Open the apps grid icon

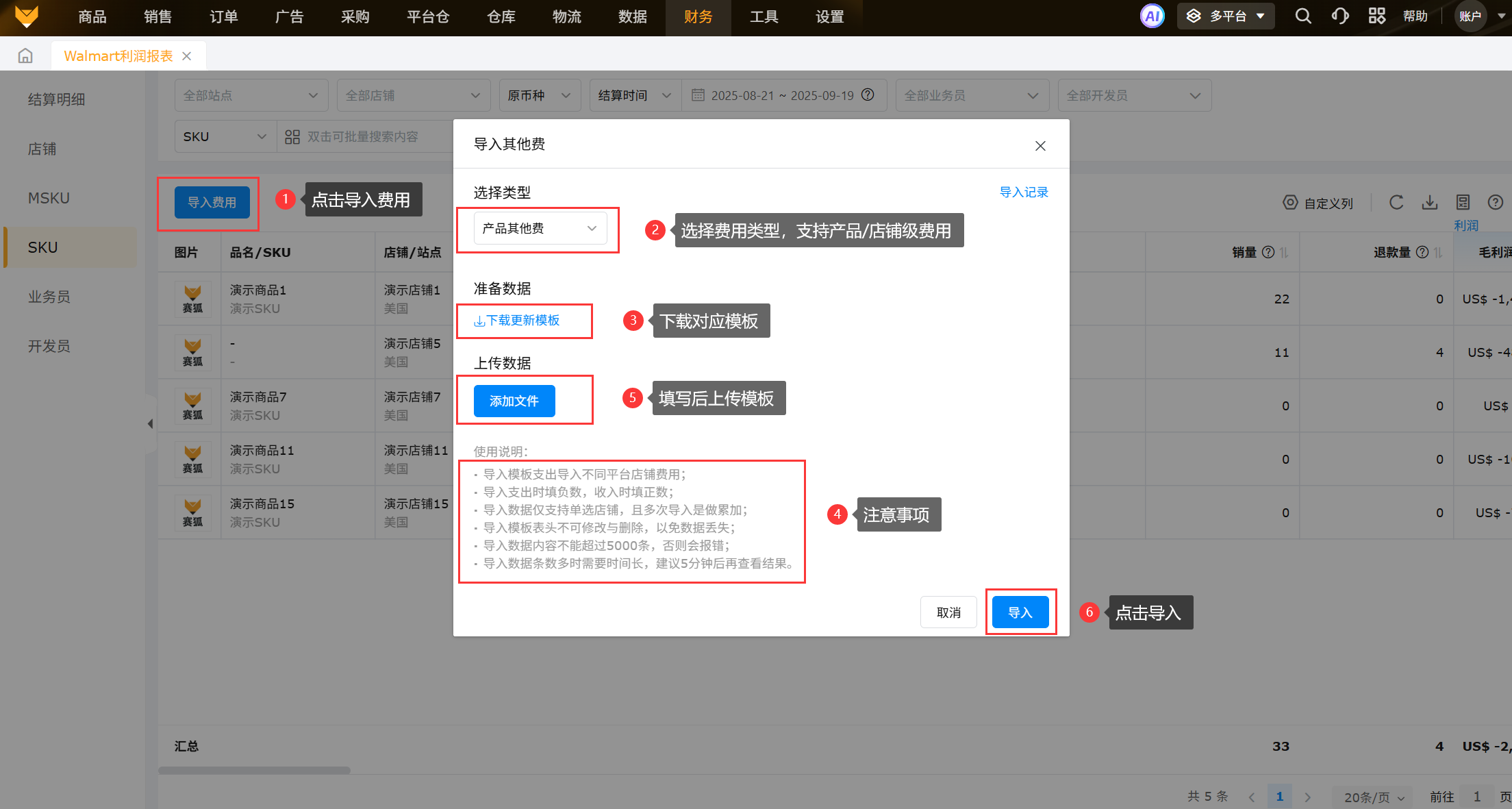coord(1376,16)
